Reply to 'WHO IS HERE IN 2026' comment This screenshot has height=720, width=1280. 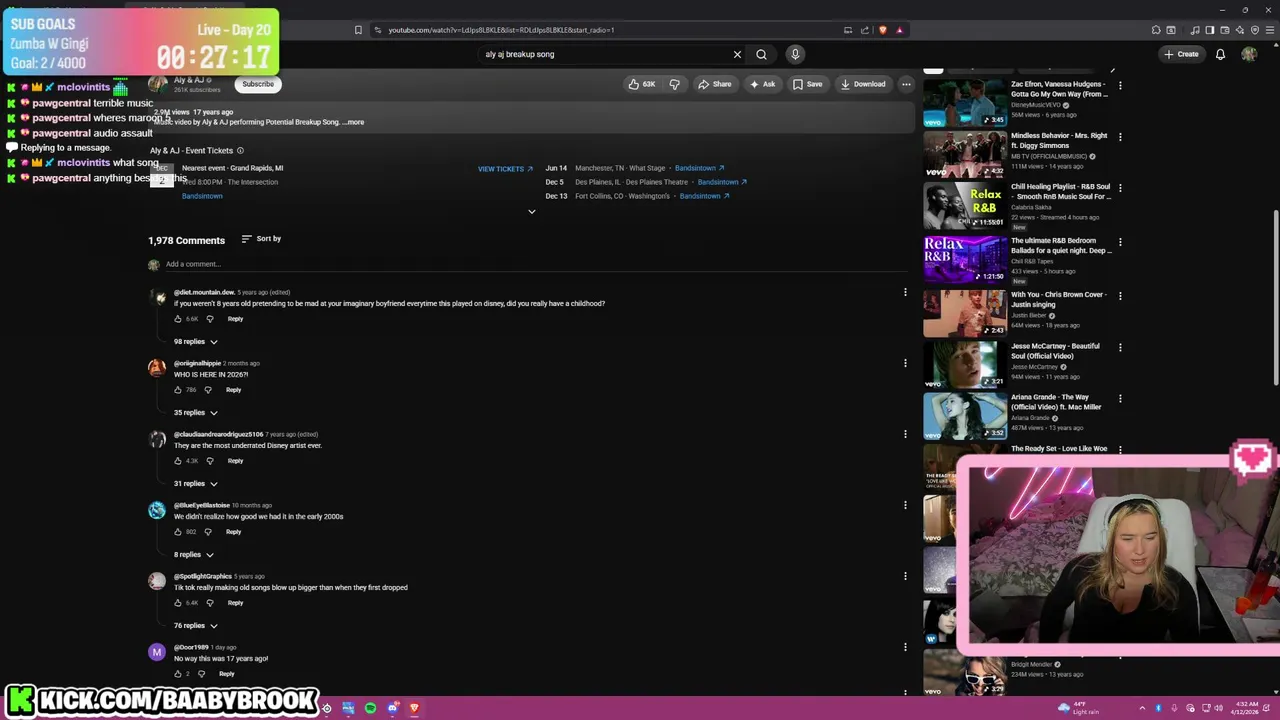click(x=233, y=390)
